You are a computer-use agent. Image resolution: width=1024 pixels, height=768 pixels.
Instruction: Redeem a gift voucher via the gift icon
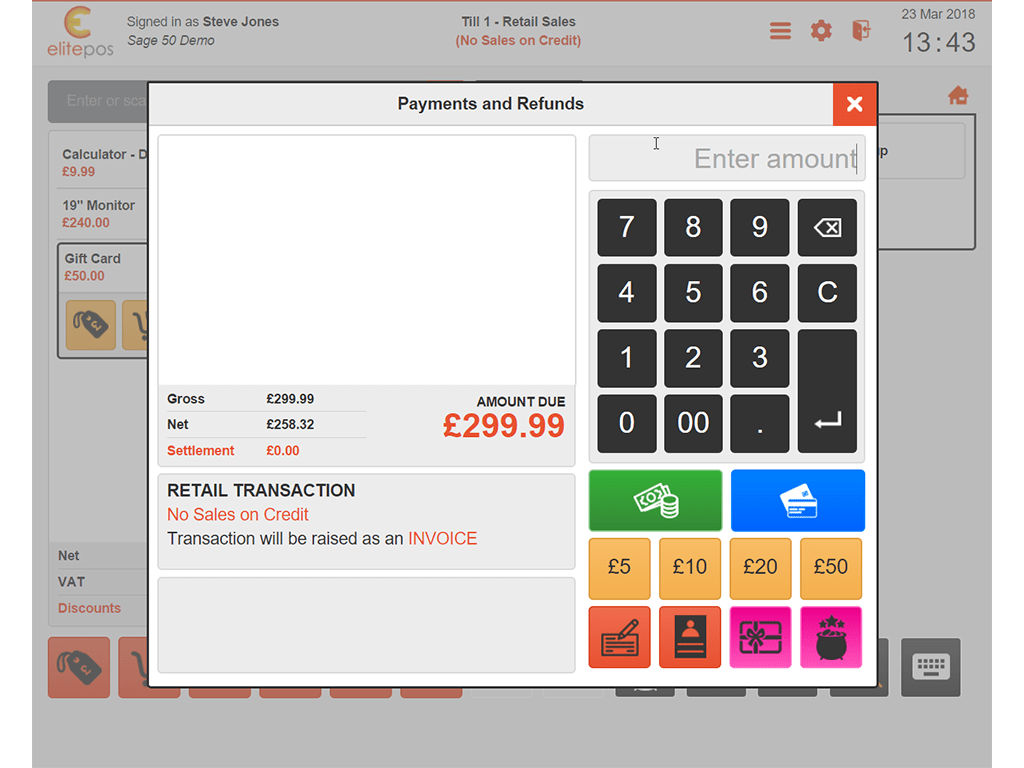[x=760, y=637]
